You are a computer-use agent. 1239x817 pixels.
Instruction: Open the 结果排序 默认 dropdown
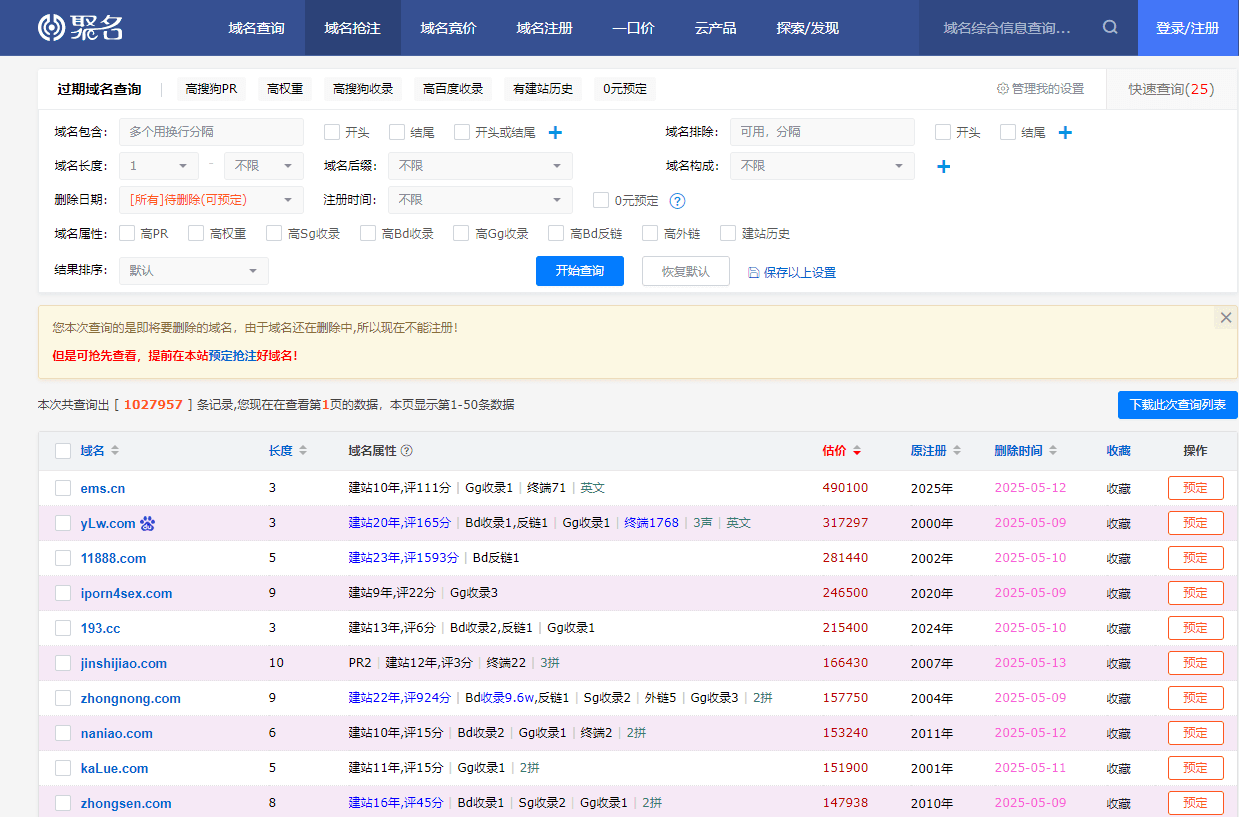(193, 270)
